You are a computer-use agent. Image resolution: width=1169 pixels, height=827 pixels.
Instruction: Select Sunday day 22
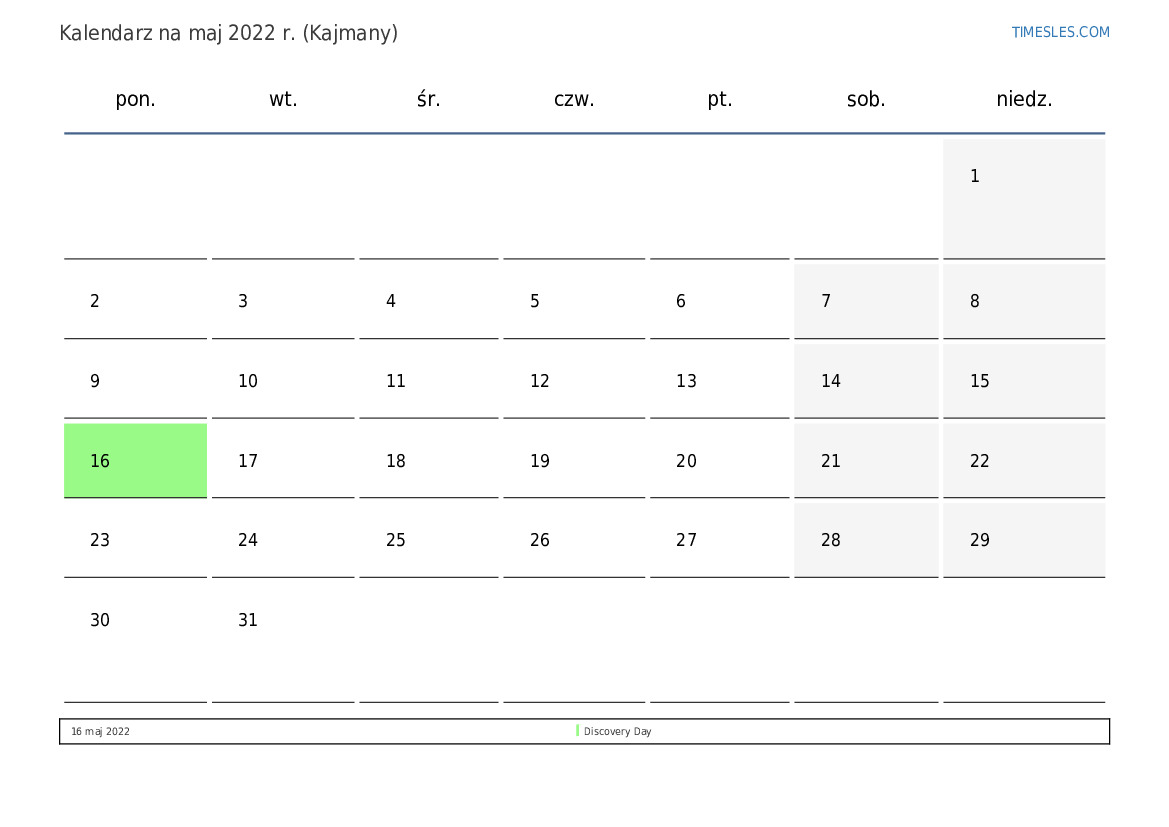click(x=1024, y=460)
